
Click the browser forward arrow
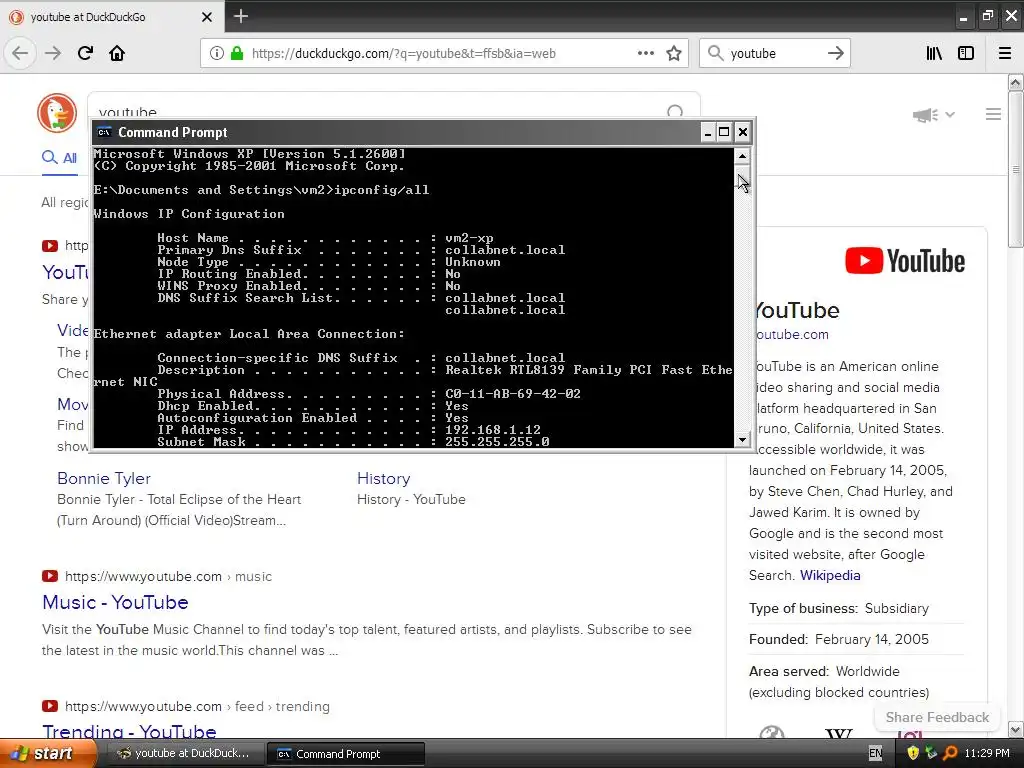(x=53, y=53)
